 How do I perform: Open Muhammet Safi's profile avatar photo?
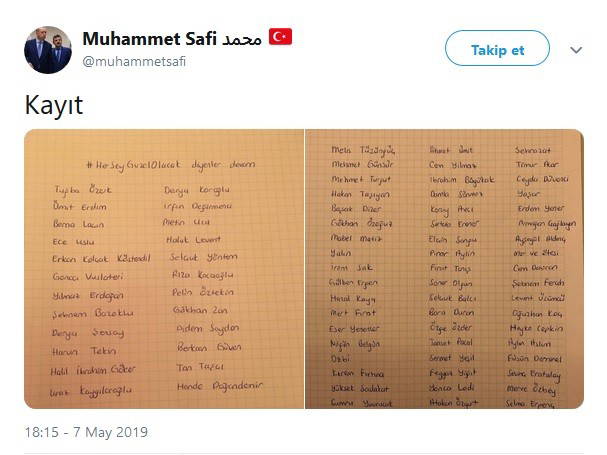point(47,49)
